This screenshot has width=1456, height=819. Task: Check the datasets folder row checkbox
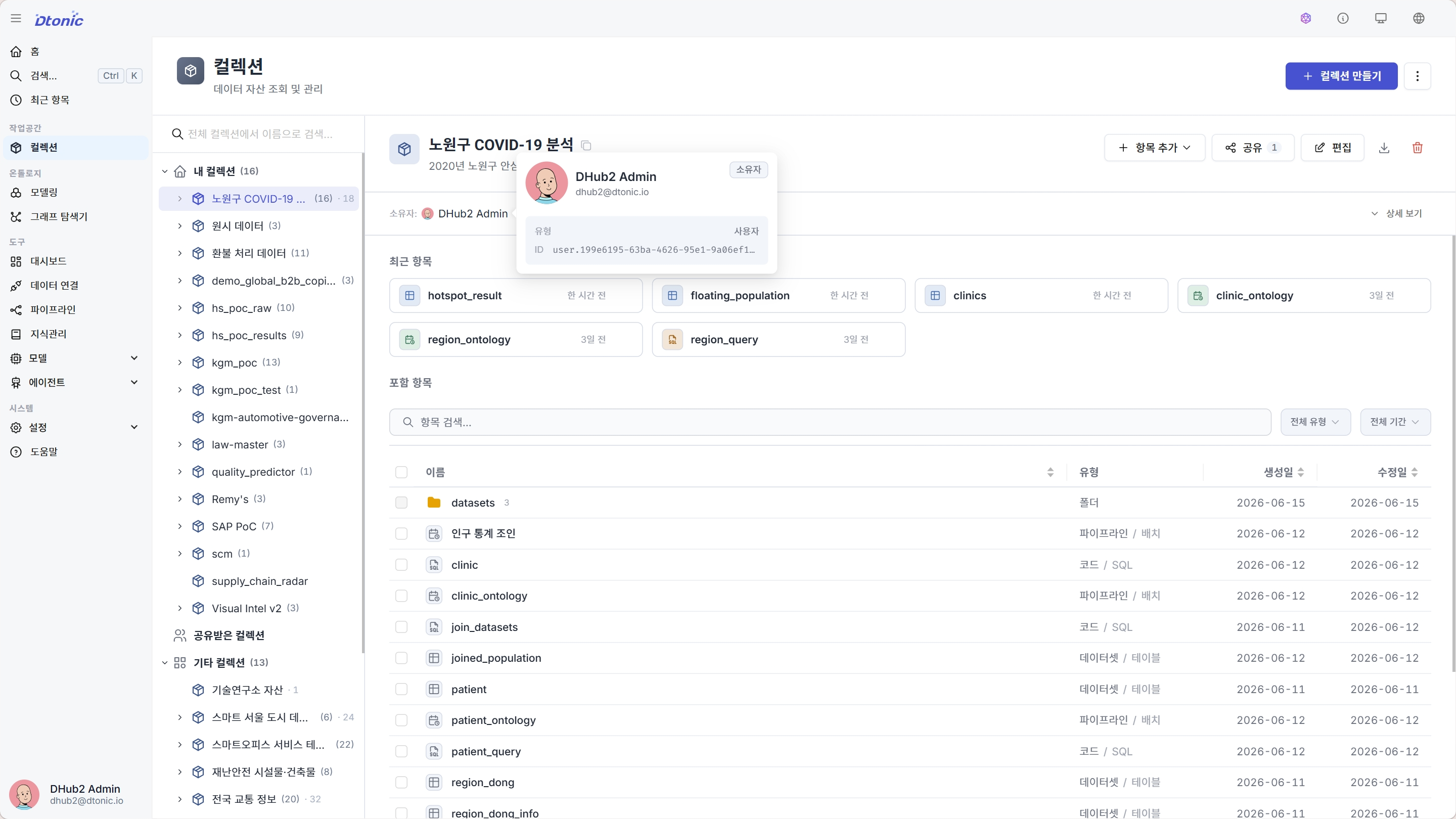[401, 503]
